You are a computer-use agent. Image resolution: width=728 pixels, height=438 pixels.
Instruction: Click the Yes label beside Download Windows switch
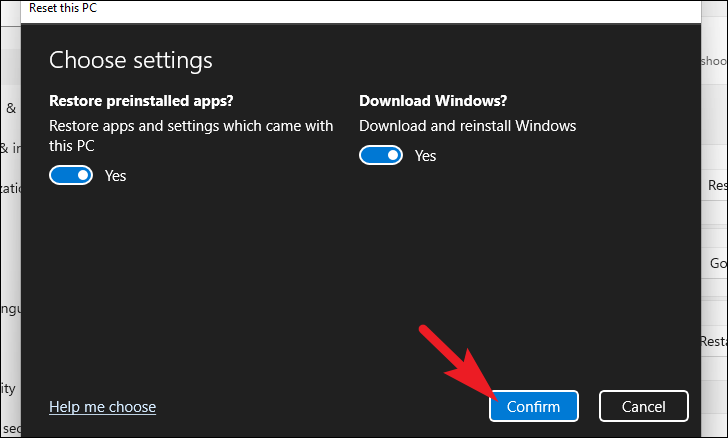pyautogui.click(x=425, y=156)
